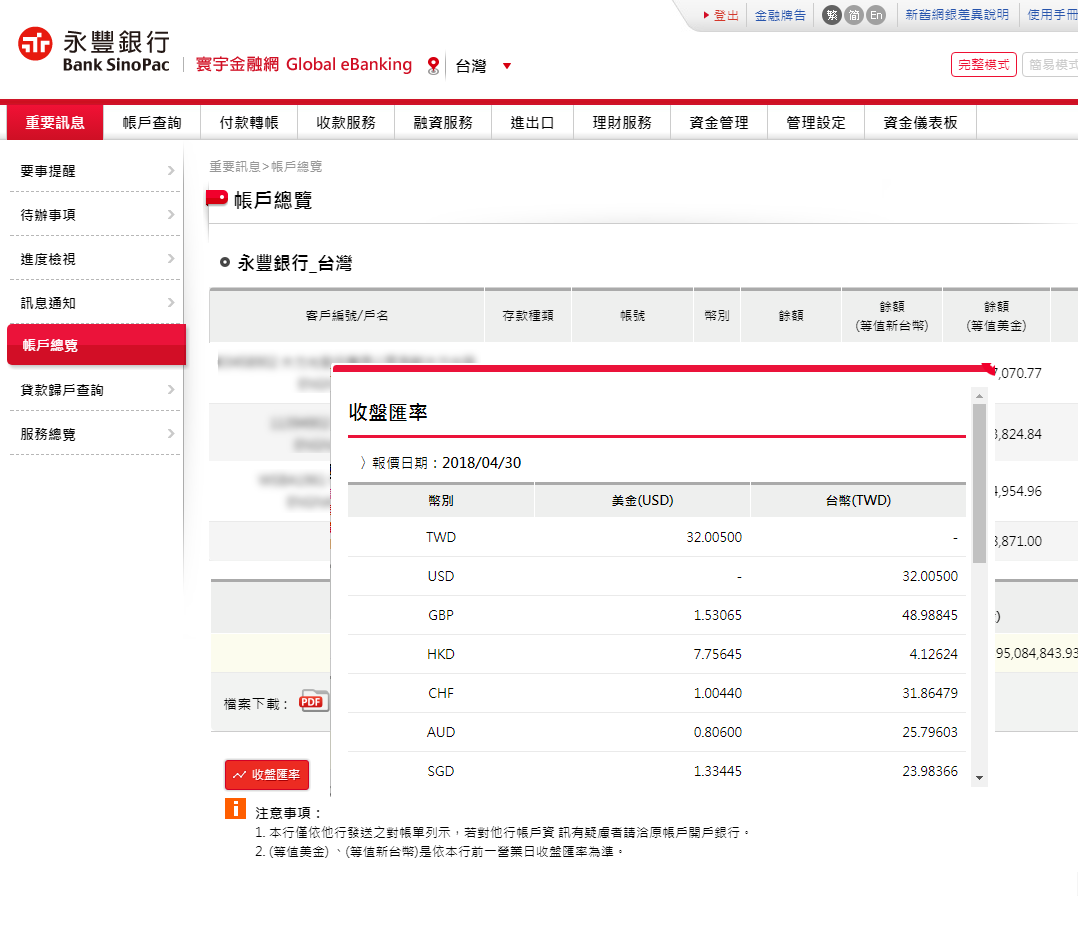Open the 台灣 region dropdown arrow
Image resolution: width=1078 pixels, height=925 pixels.
507,66
